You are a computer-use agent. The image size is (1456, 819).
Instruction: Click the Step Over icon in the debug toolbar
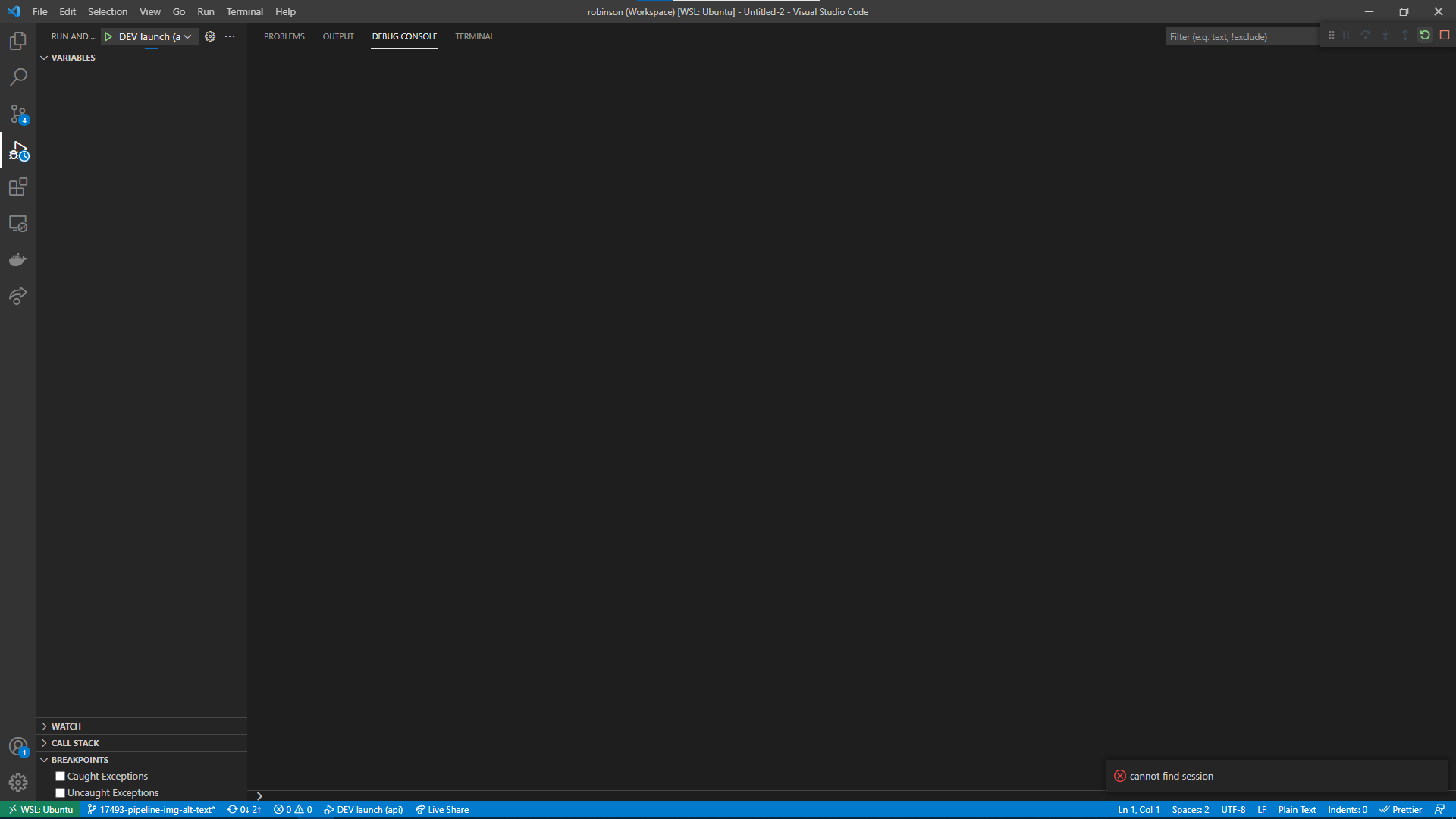click(x=1366, y=35)
